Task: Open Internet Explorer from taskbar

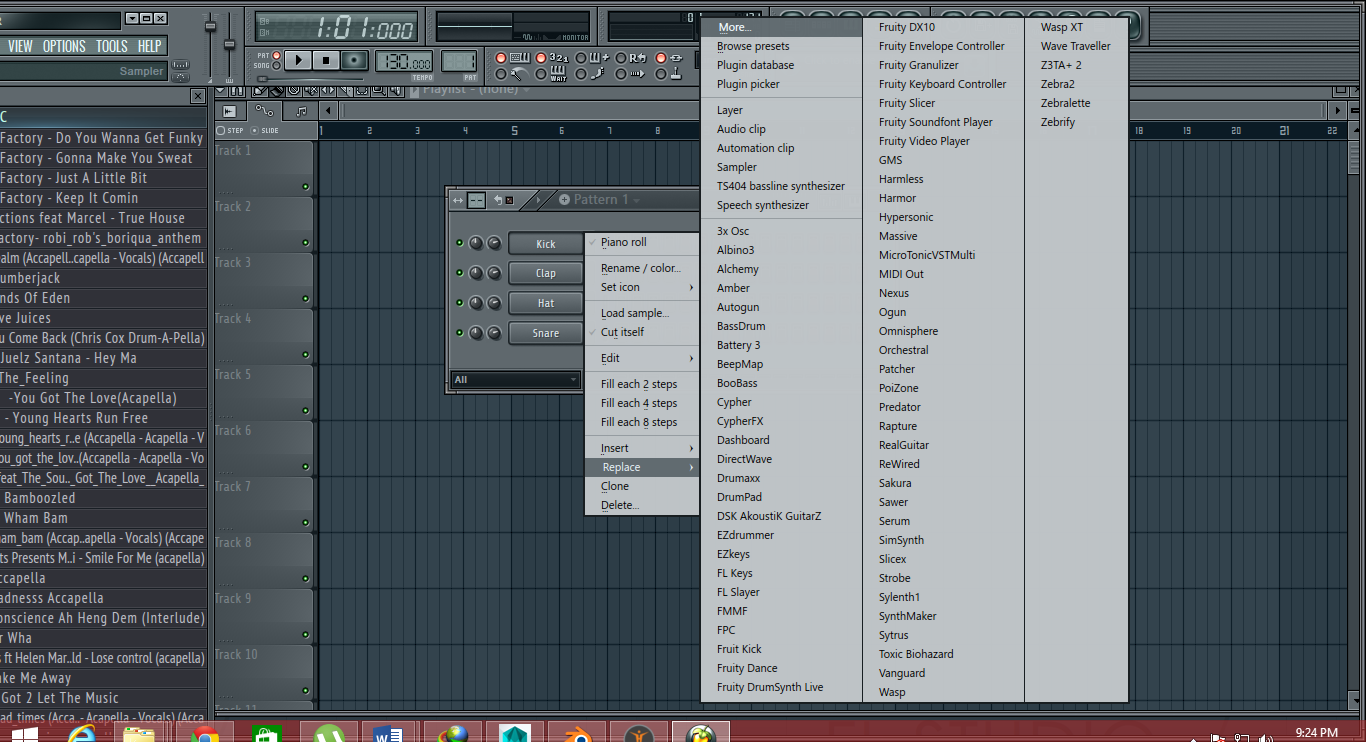Action: click(x=81, y=735)
